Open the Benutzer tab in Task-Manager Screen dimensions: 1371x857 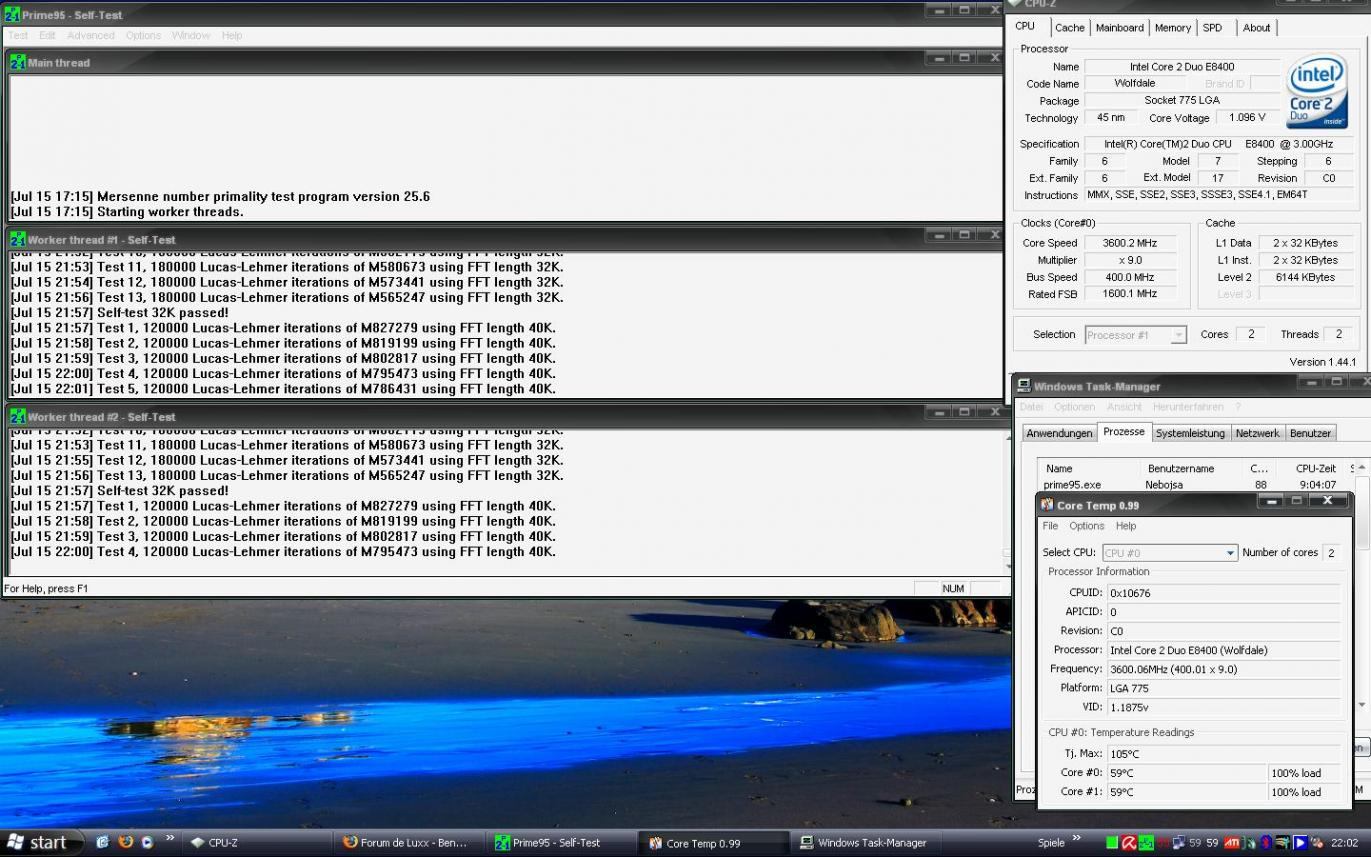tap(1310, 433)
